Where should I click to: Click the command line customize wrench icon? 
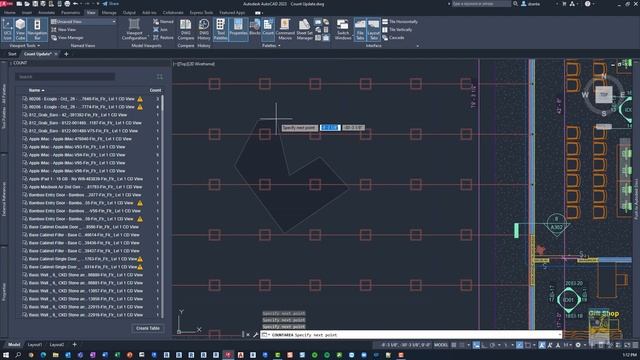(256, 335)
